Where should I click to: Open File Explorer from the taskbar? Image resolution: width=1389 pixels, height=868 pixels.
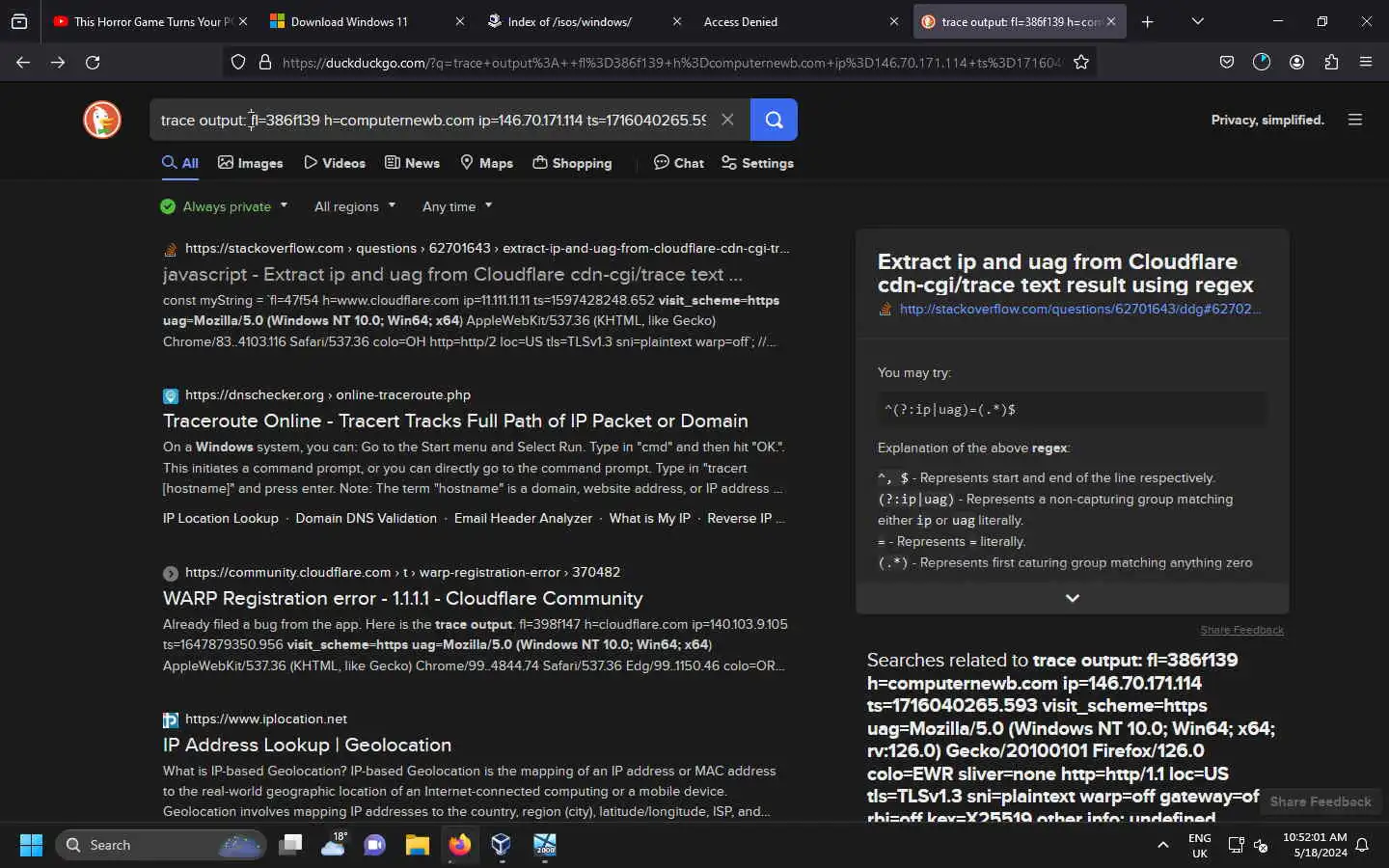coord(417,845)
